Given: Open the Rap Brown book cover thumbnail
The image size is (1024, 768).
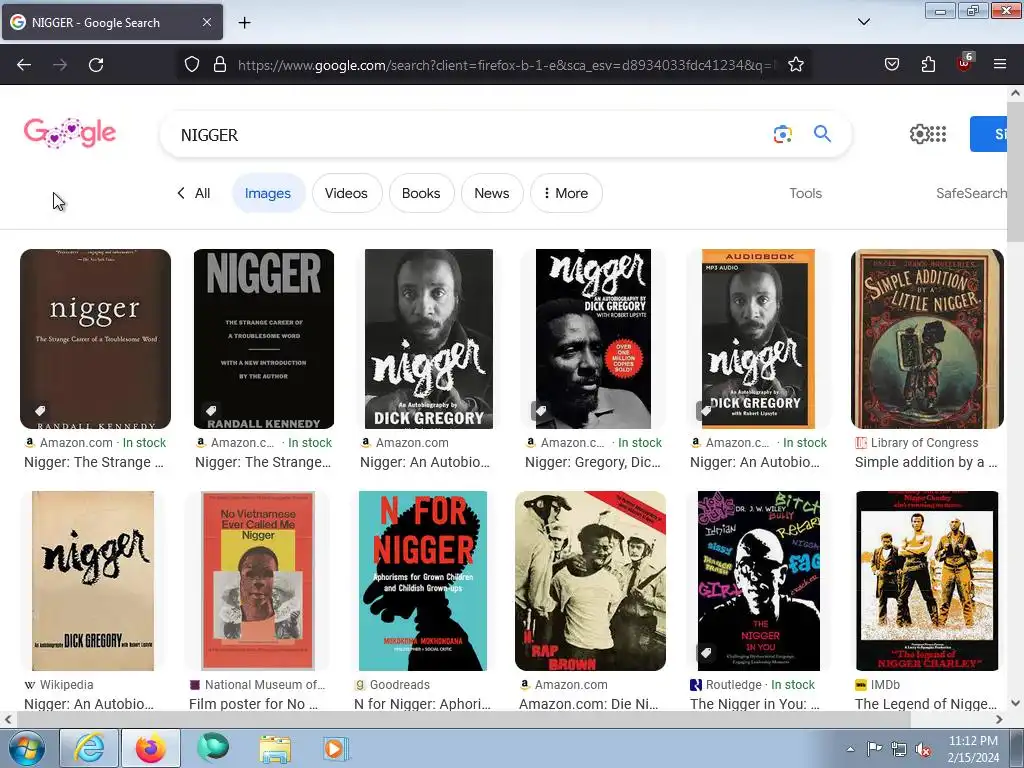Looking at the screenshot, I should tap(590, 581).
